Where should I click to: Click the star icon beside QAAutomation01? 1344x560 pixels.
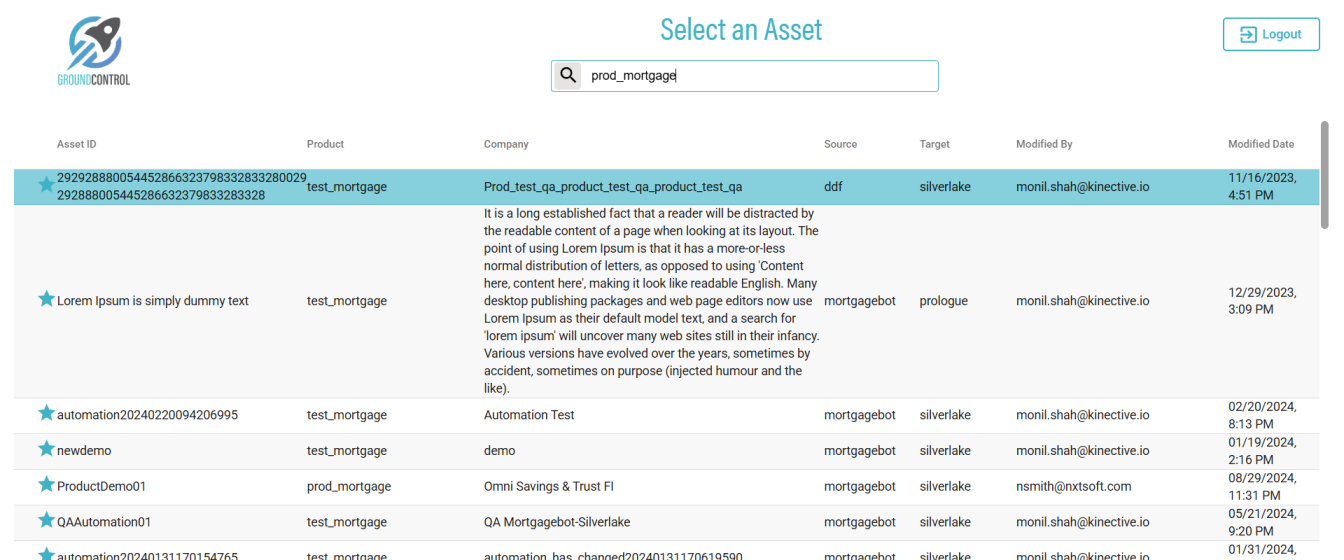46,520
